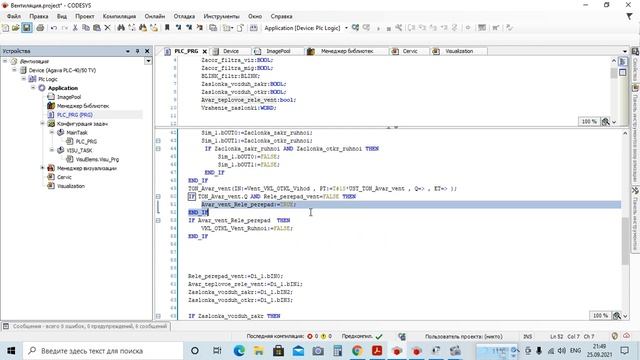Paste from clipboard toolbar icon
Screen dimensions: 640x360
(97, 28)
